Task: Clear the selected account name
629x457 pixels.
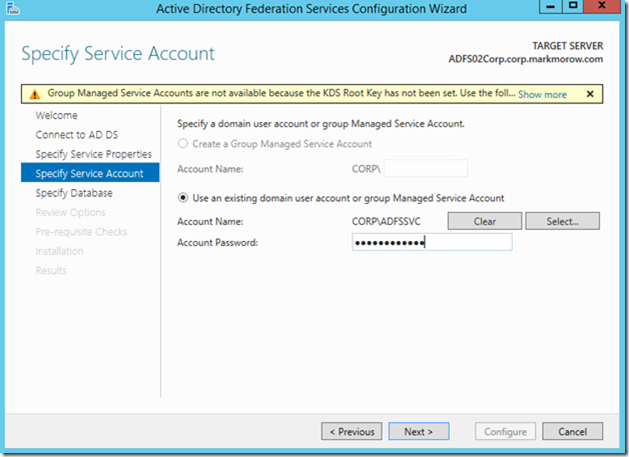Action: click(x=485, y=221)
